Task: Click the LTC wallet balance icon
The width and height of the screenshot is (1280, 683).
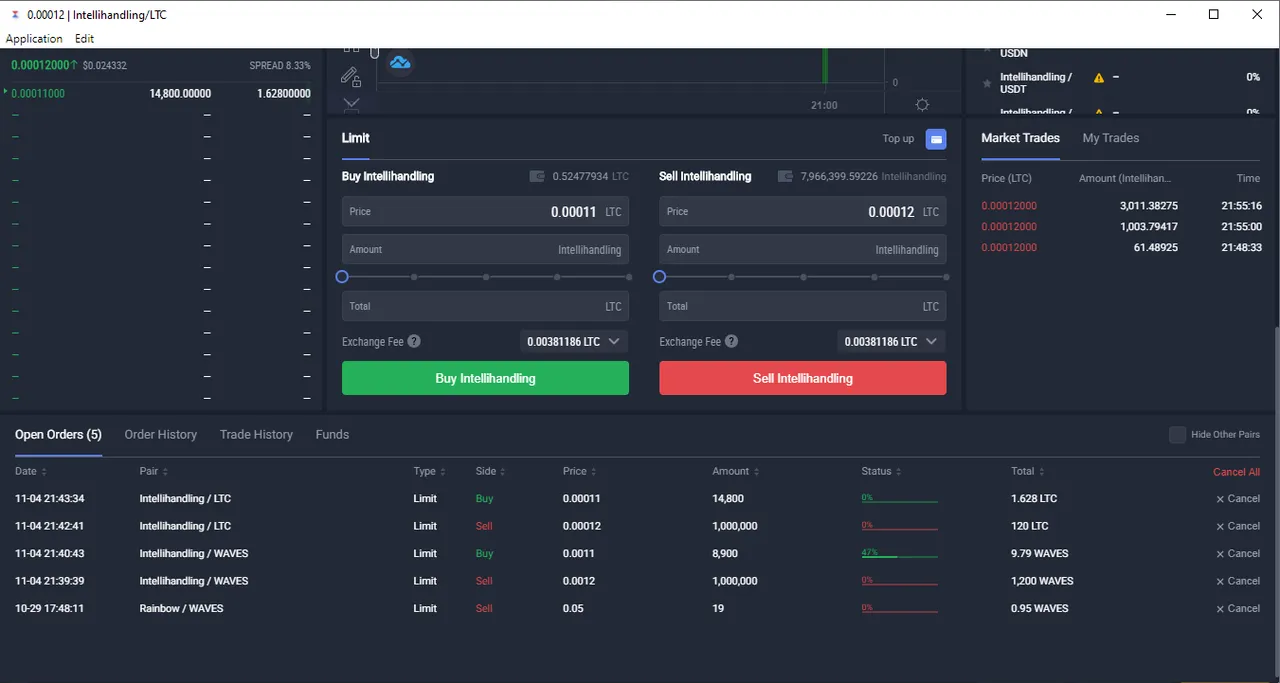Action: pos(537,176)
